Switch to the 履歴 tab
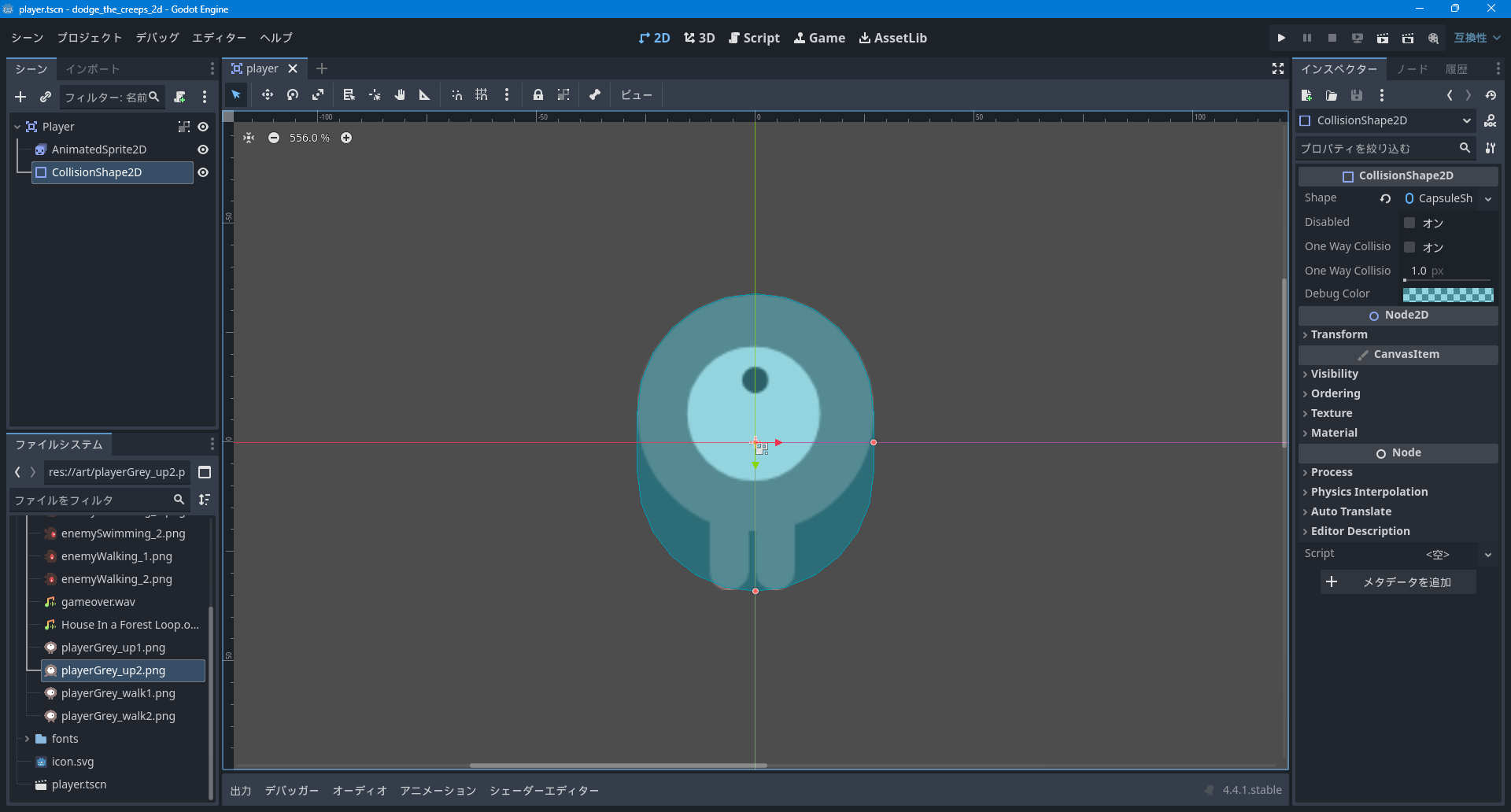The height and width of the screenshot is (812, 1511). [1457, 69]
